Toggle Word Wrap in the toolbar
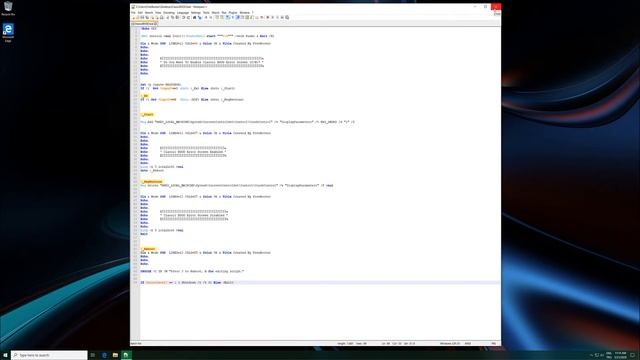640x360 pixels. click(x=227, y=18)
